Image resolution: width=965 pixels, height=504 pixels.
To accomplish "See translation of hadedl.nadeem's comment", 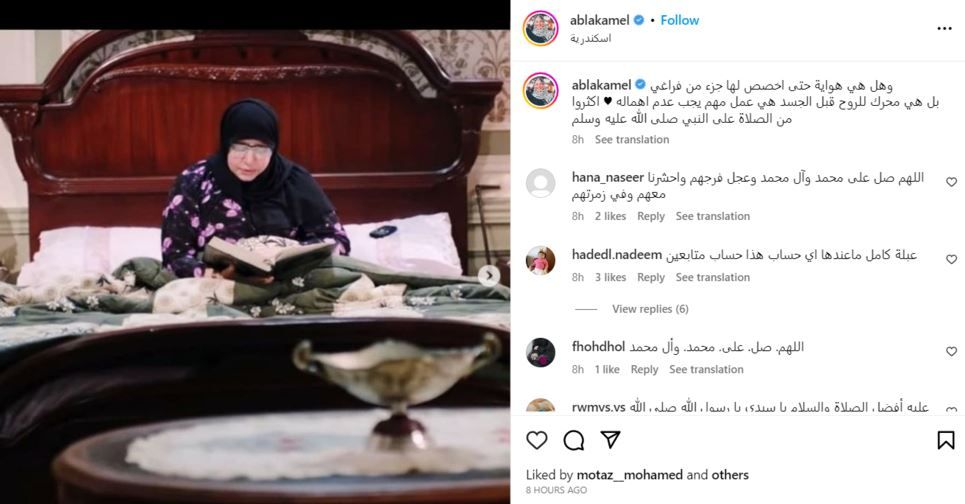I will coord(712,278).
